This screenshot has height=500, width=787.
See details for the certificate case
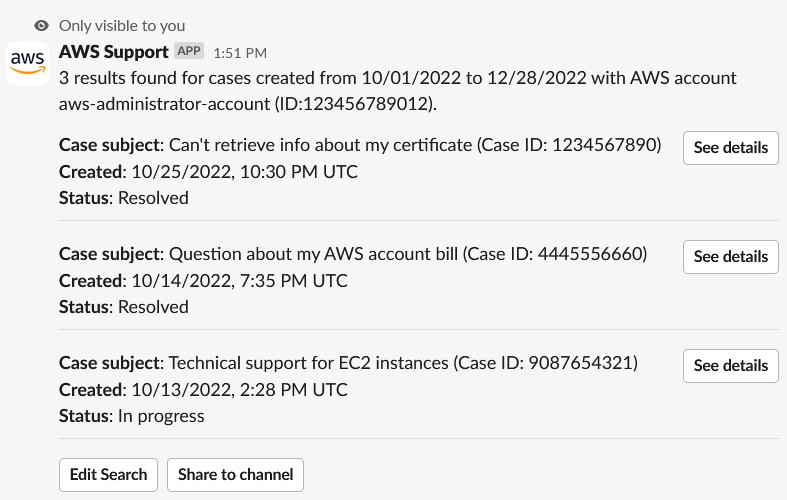coord(730,147)
